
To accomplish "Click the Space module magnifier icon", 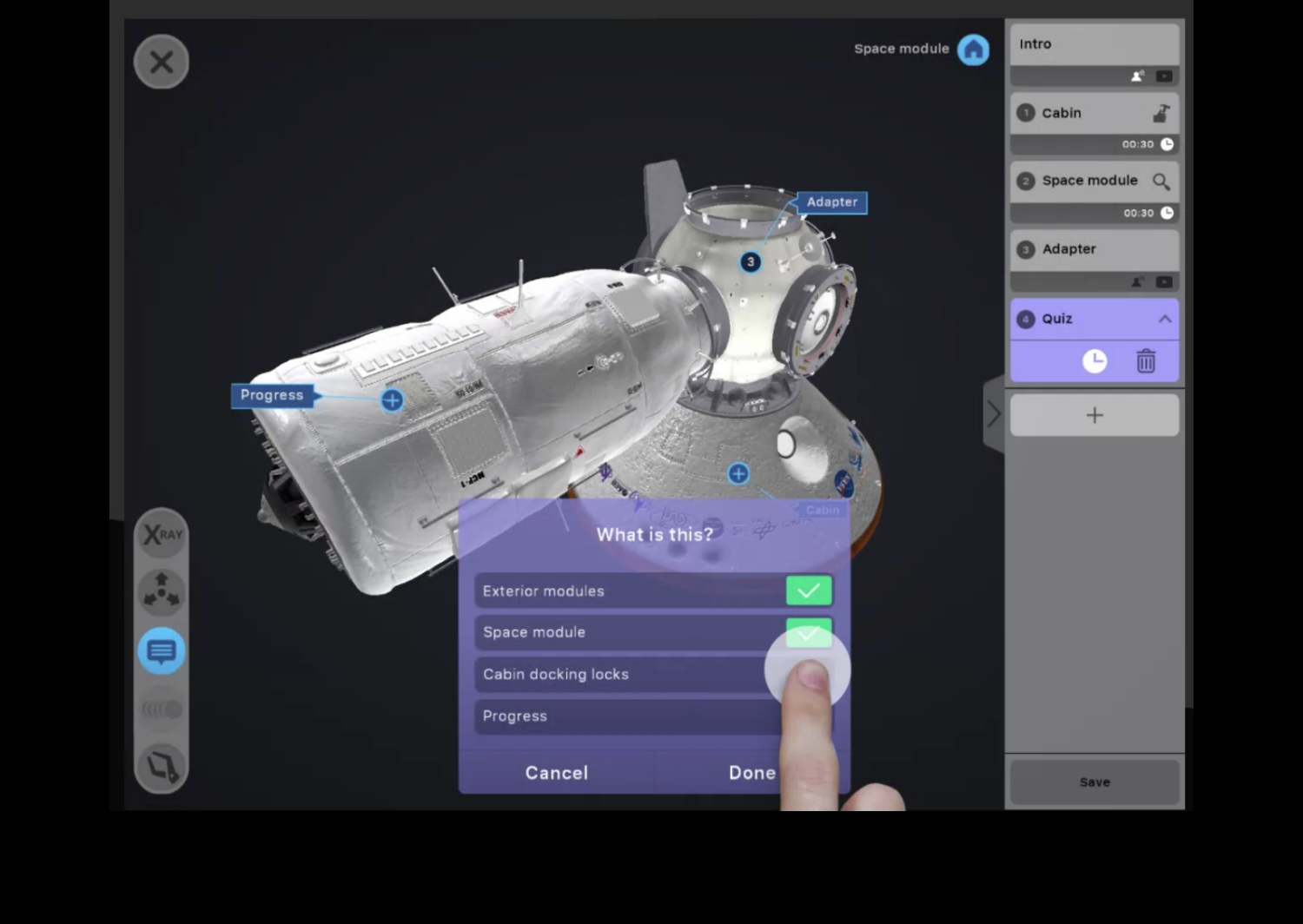I will (1161, 181).
